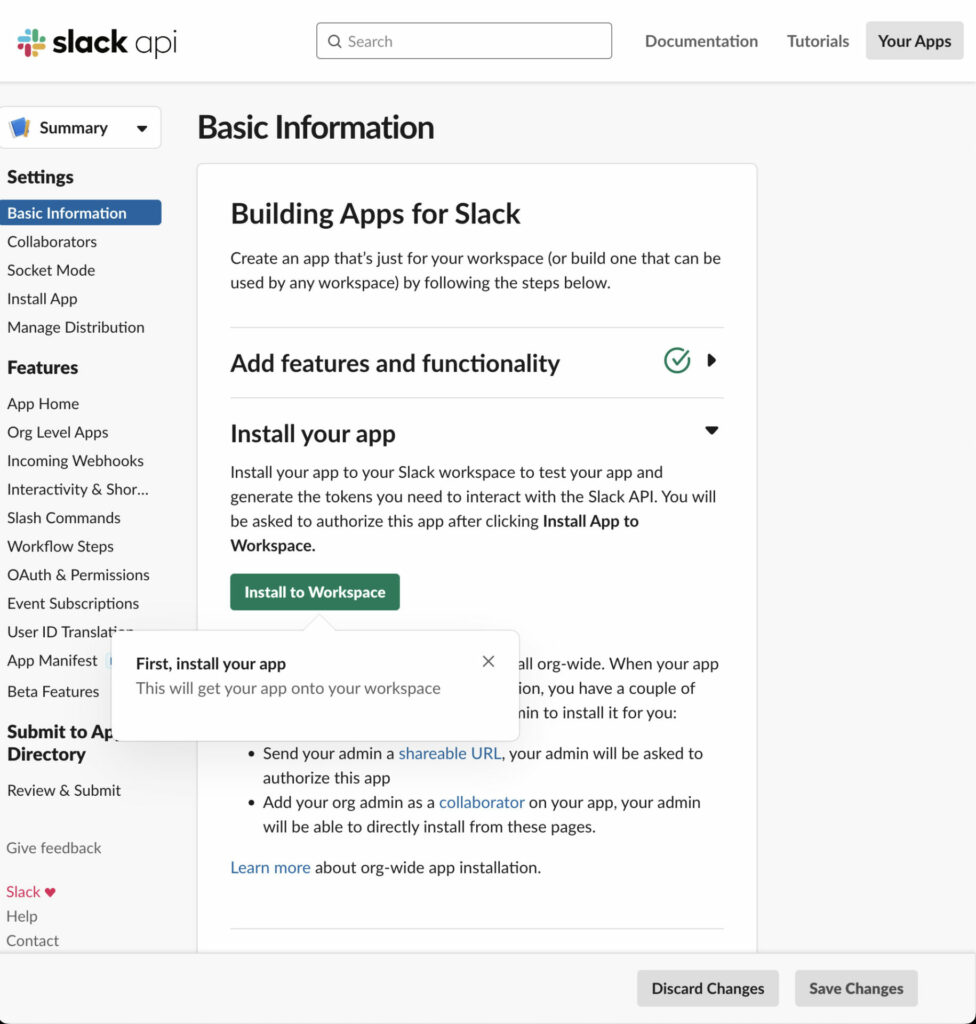Click the Building Apps for Slack heading

pyautogui.click(x=376, y=214)
